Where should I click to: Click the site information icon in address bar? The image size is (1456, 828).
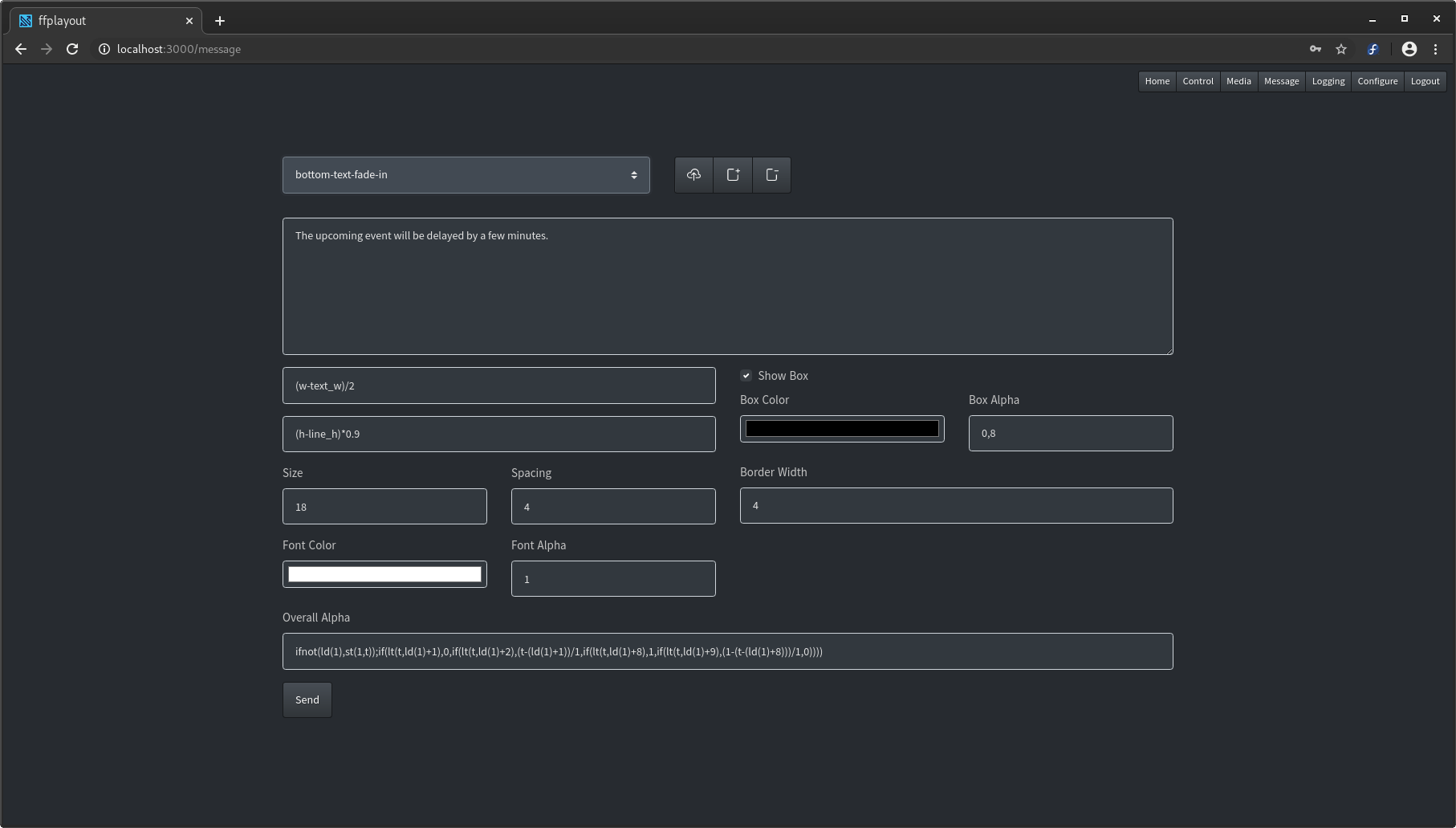click(x=104, y=49)
